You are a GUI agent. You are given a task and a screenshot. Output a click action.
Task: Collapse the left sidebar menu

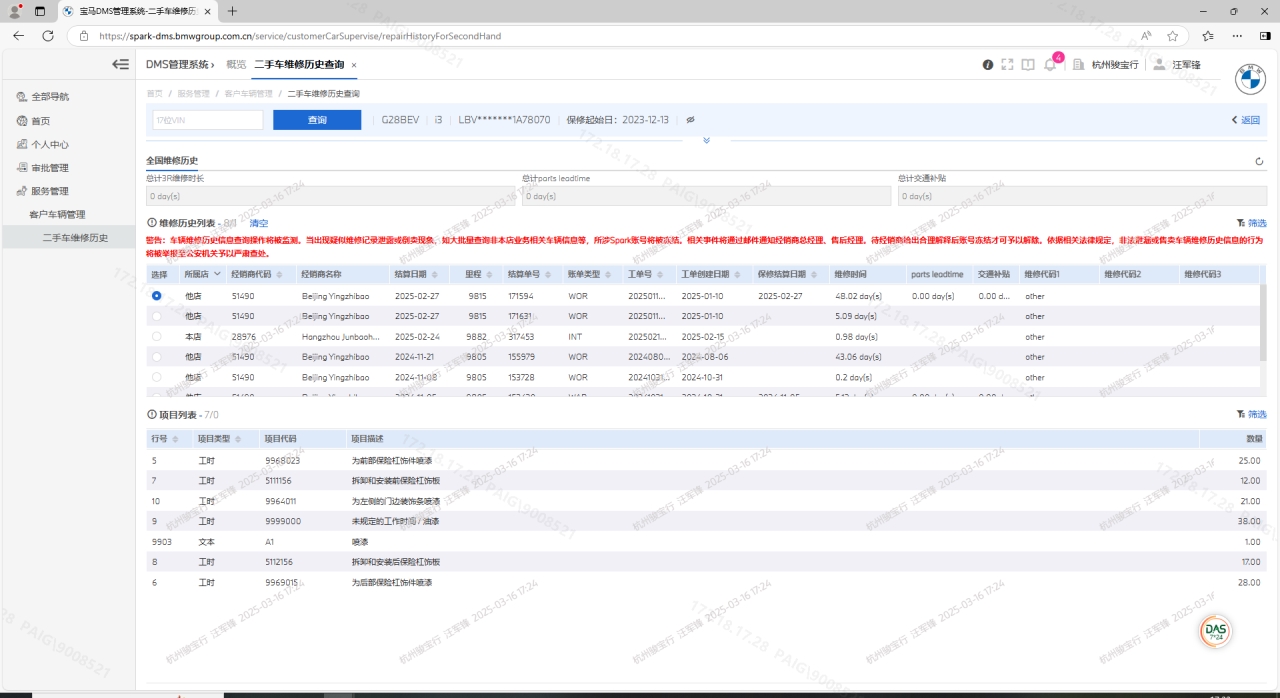coord(120,64)
